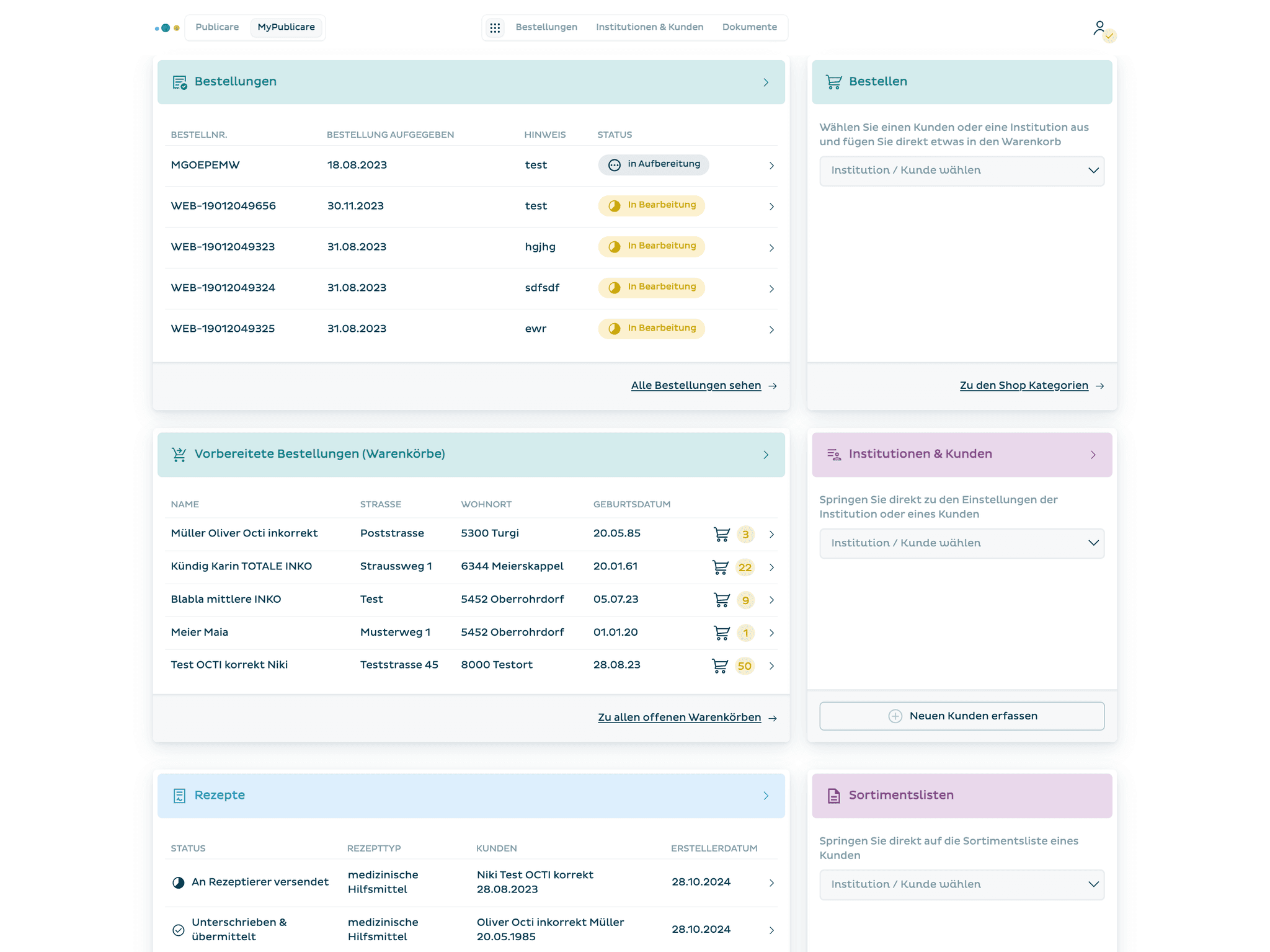This screenshot has width=1270, height=952.
Task: Switch to the MyPublicare tab
Action: (286, 27)
